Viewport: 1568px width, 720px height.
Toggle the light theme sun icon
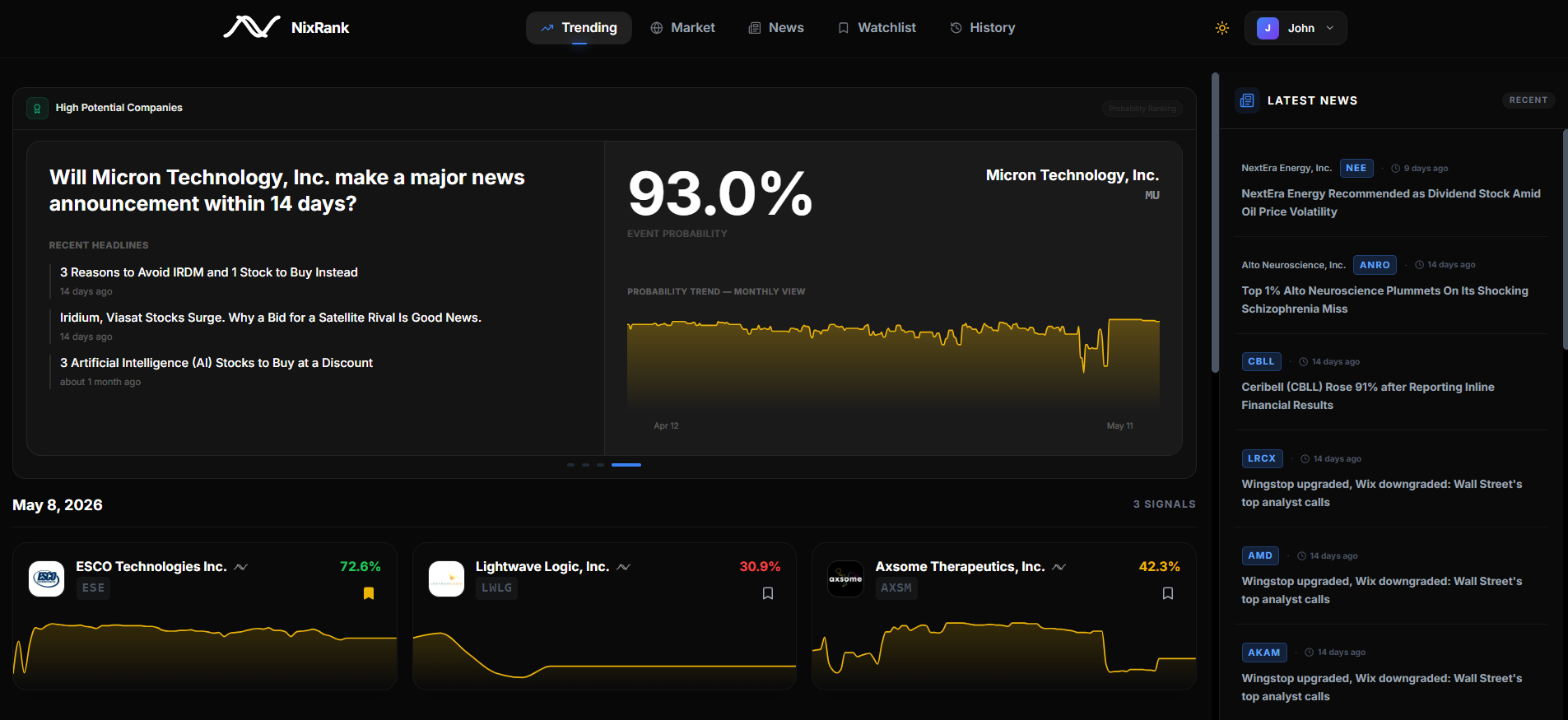(x=1222, y=28)
